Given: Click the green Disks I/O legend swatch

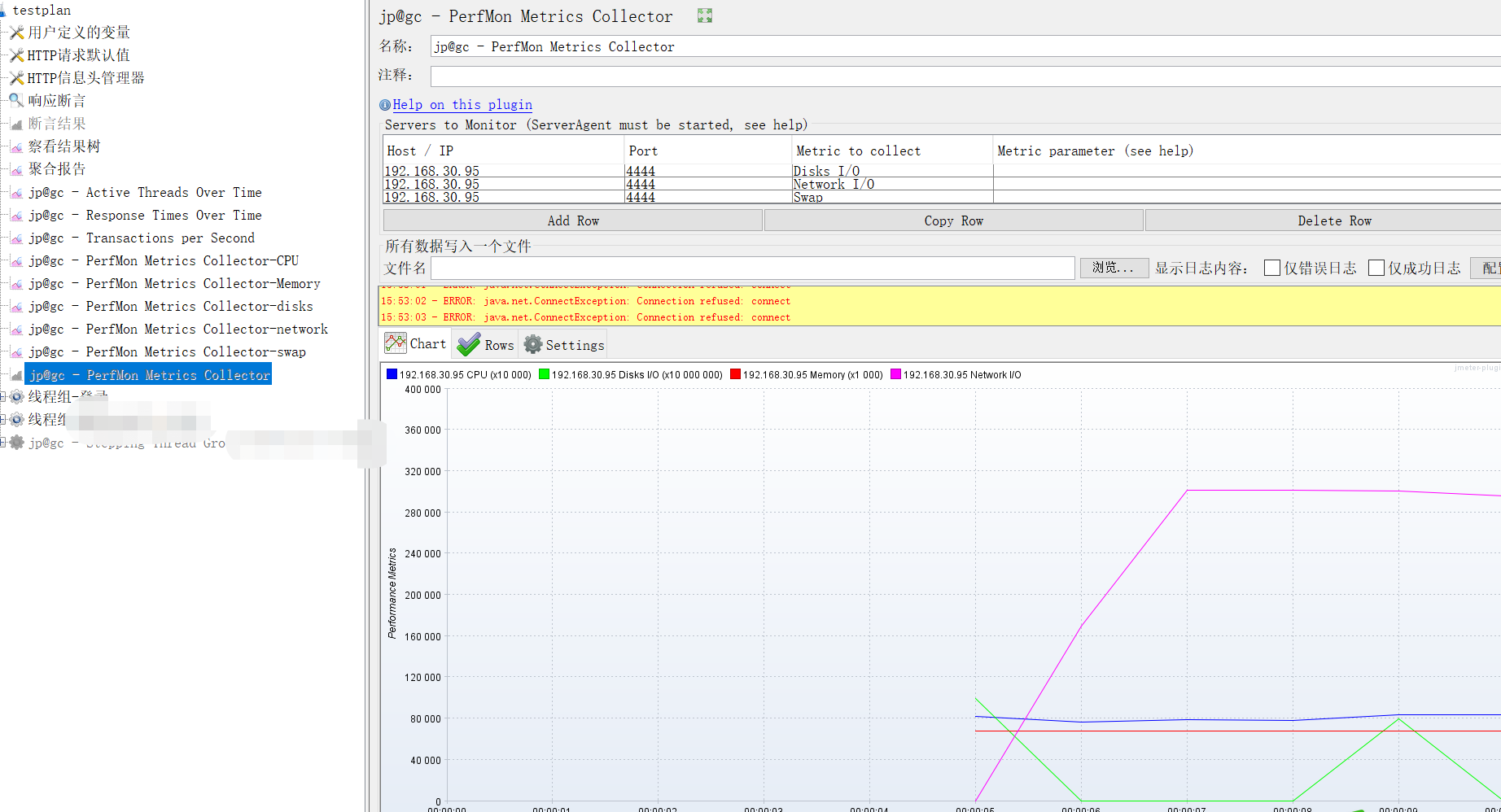Looking at the screenshot, I should 544,374.
